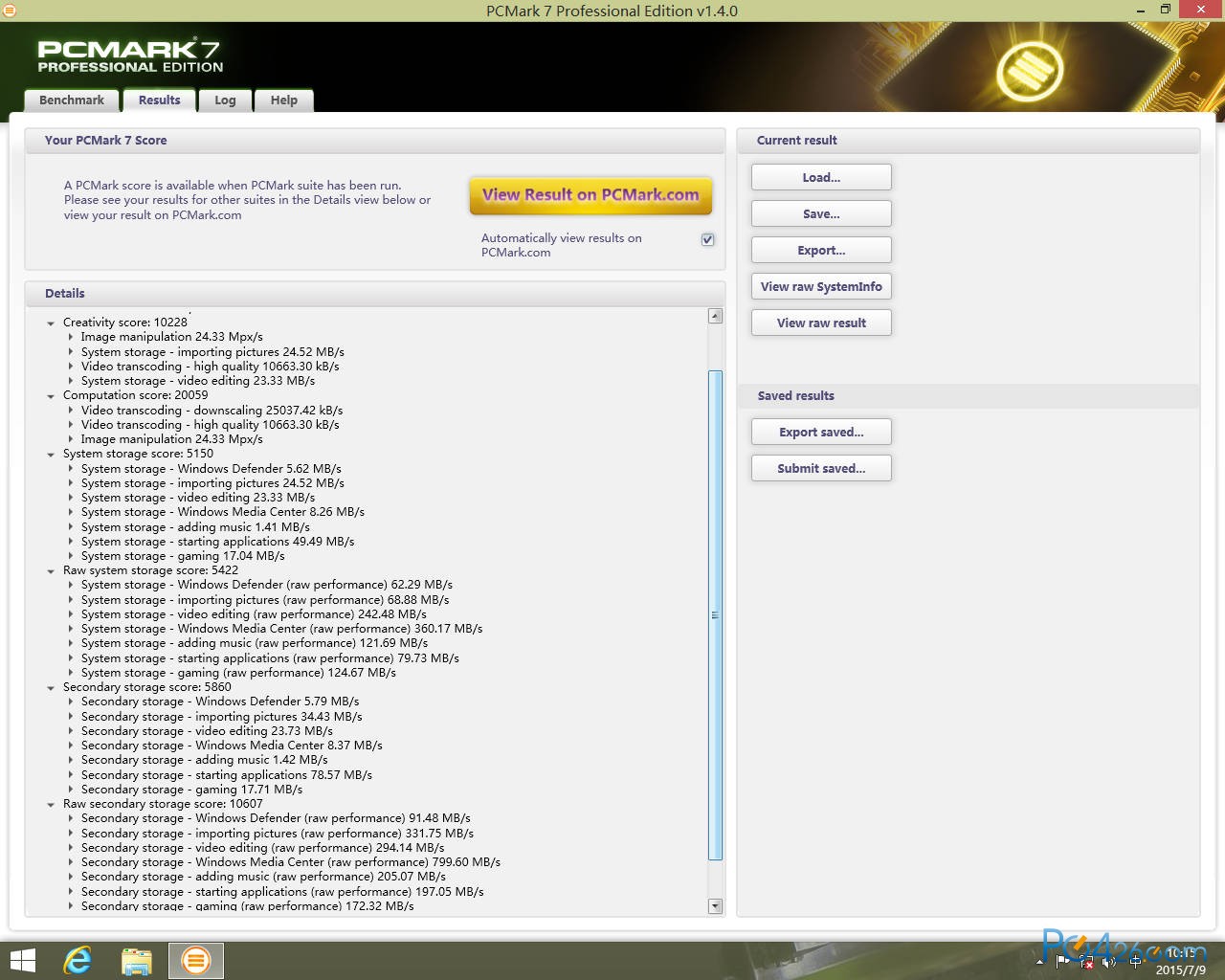1225x980 pixels.
Task: Select System storage score: 5150 text
Action: pos(138,454)
